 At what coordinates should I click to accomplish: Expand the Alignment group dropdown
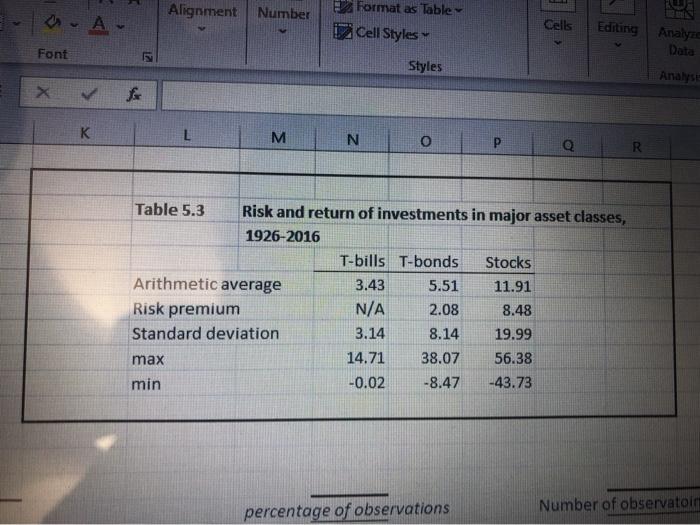tap(202, 29)
